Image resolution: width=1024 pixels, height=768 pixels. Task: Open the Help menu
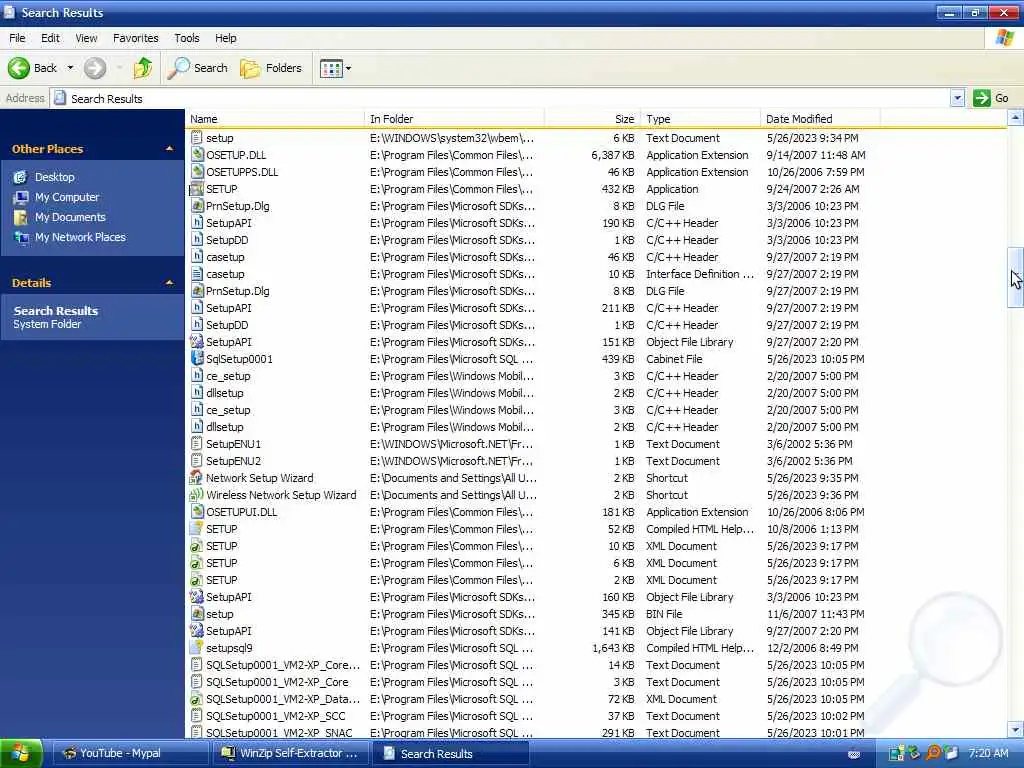coord(226,38)
